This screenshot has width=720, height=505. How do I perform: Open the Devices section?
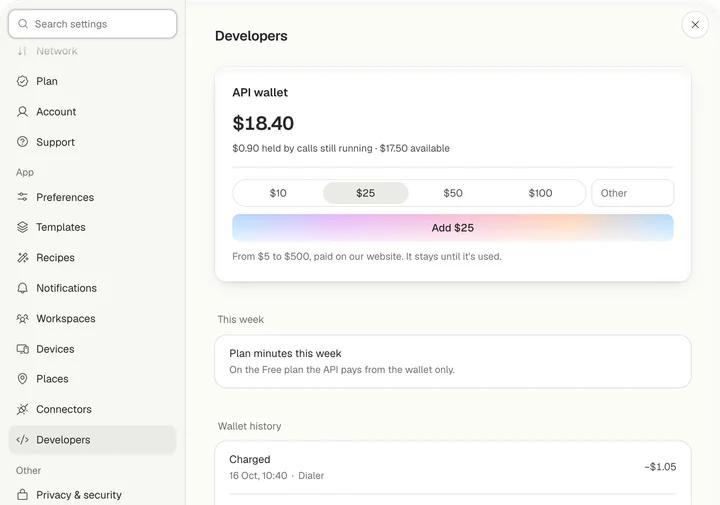pyautogui.click(x=92, y=349)
